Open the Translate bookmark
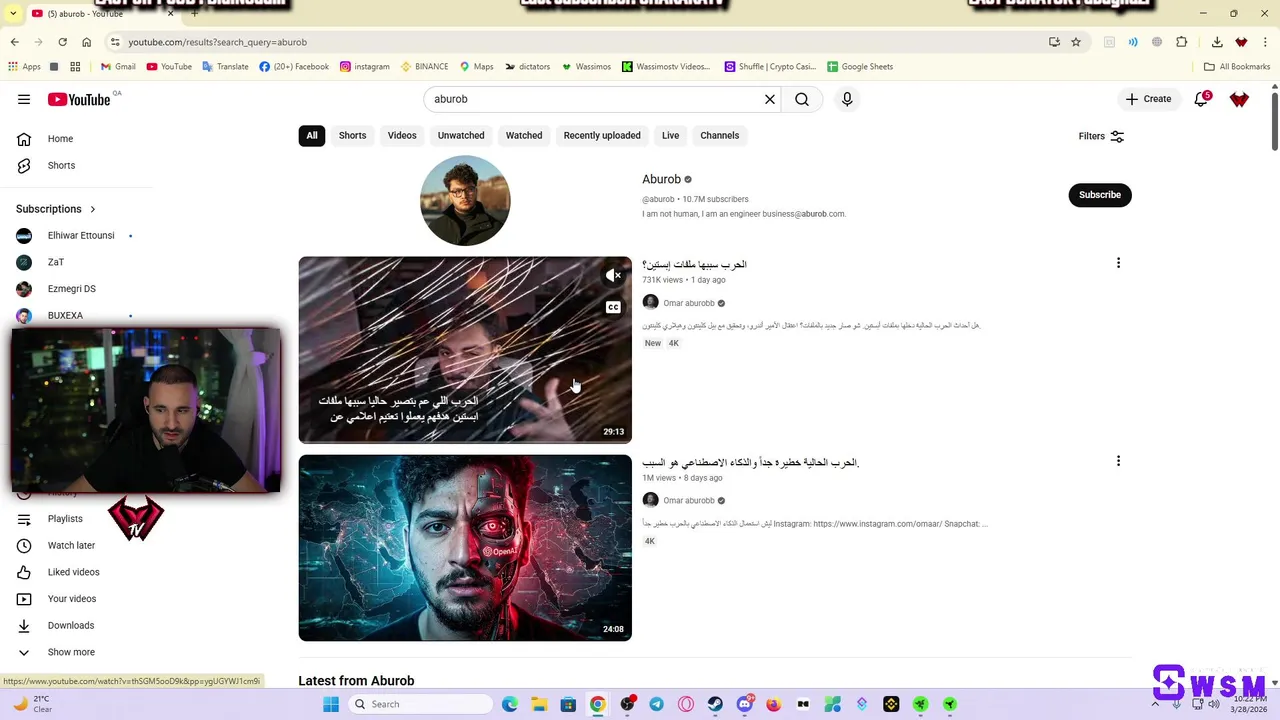Viewport: 1280px width, 720px height. tap(225, 67)
